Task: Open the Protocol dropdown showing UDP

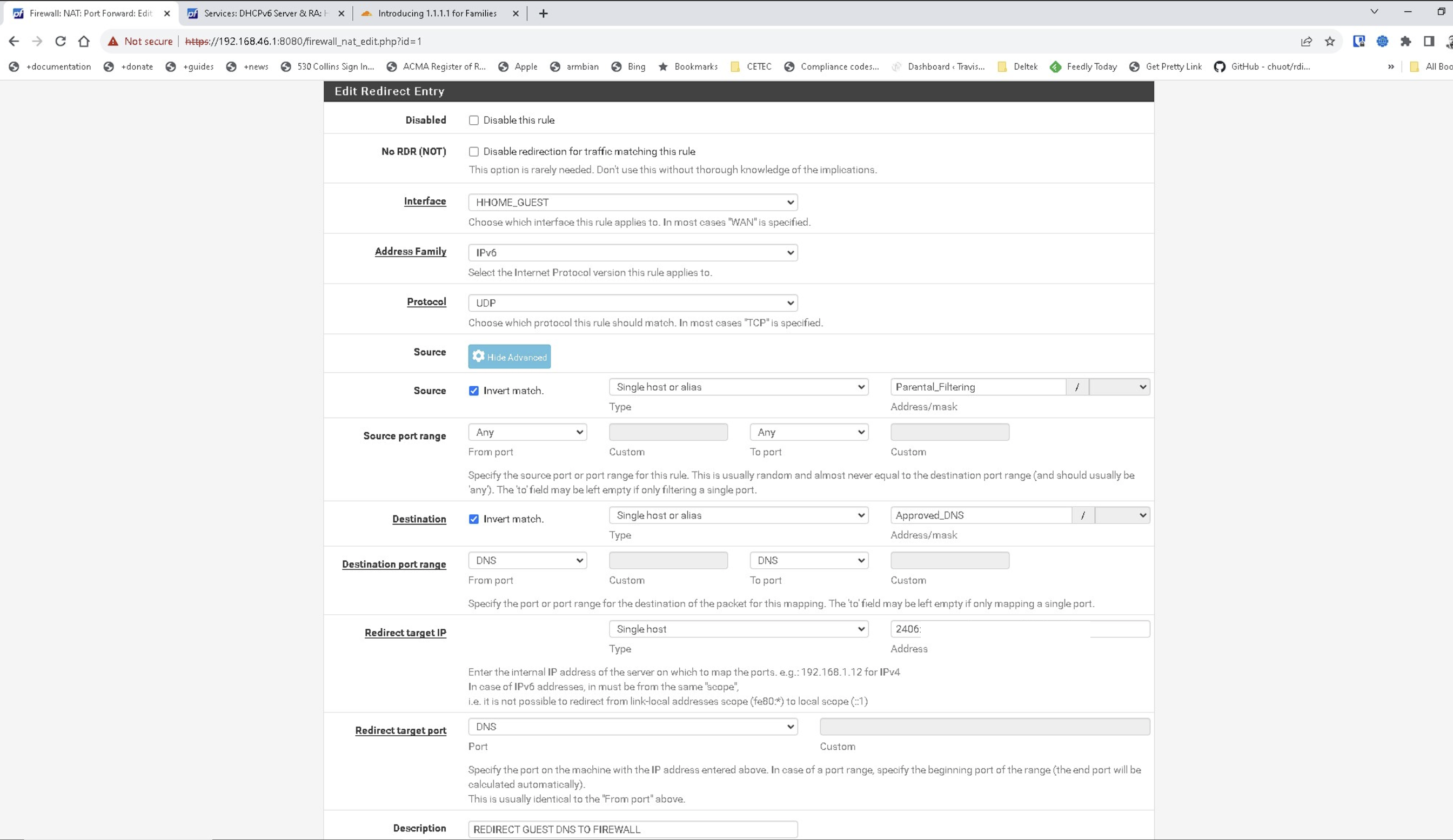Action: click(x=633, y=303)
